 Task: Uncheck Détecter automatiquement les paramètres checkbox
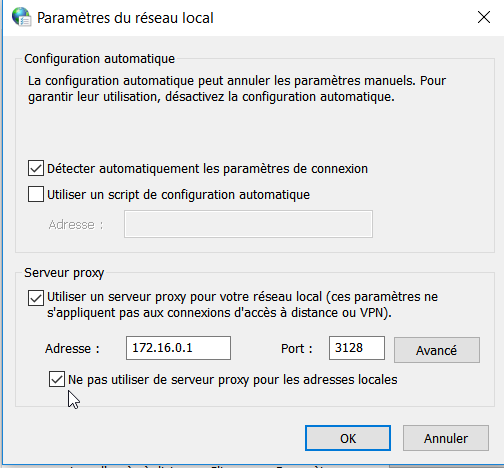(36, 168)
